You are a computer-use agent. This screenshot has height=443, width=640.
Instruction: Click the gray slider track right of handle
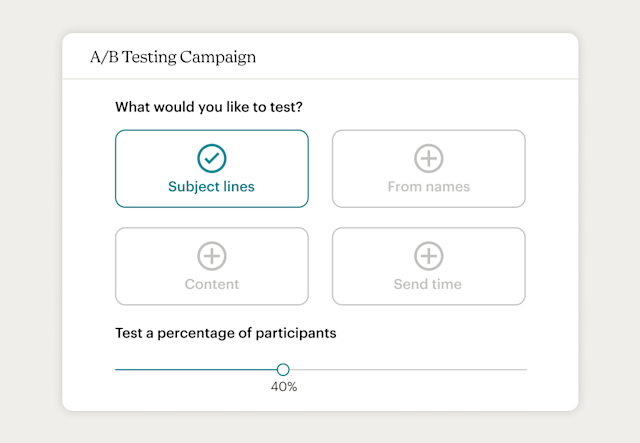click(410, 370)
